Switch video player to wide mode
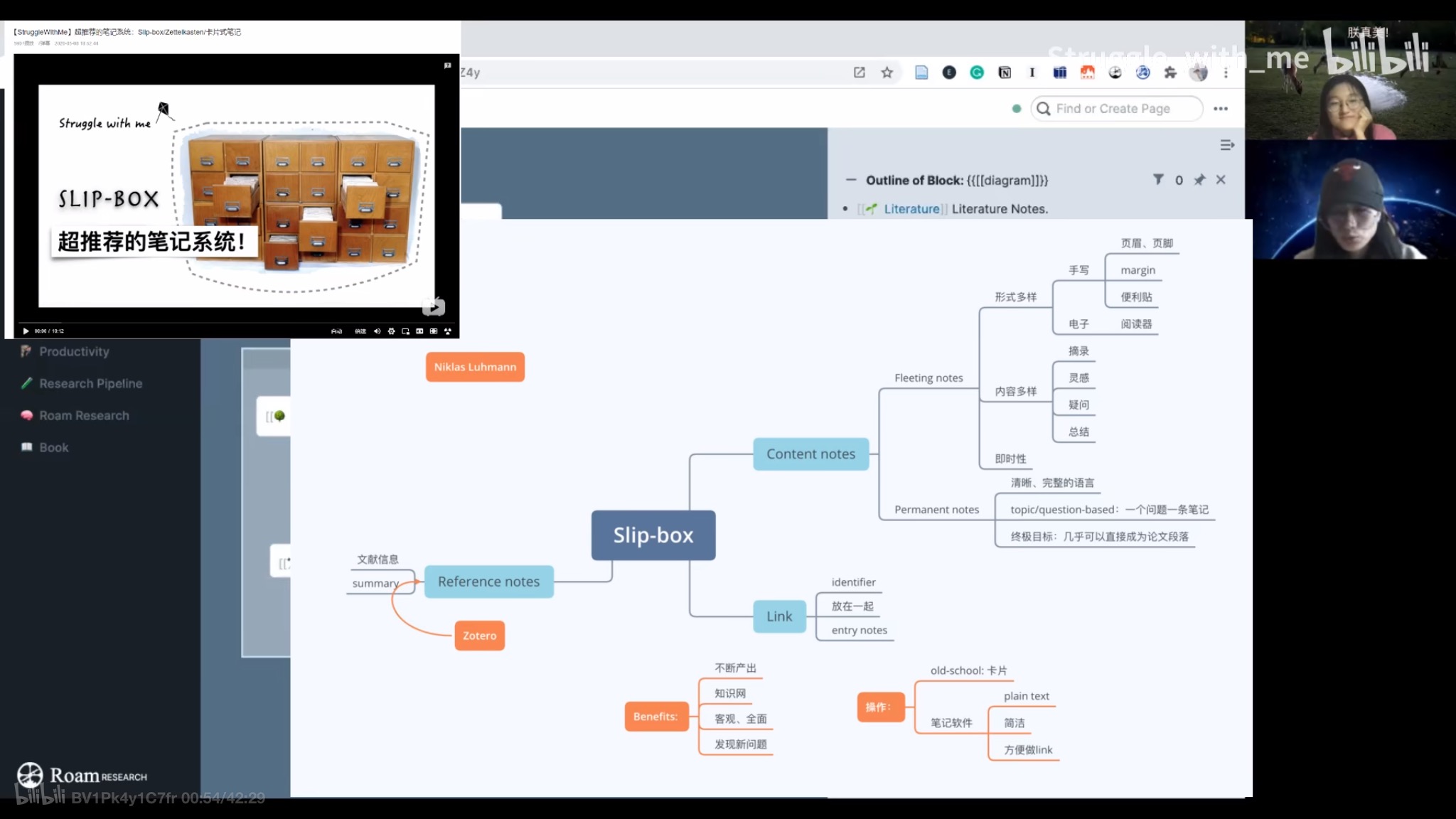Viewport: 1456px width, 819px height. pos(419,331)
